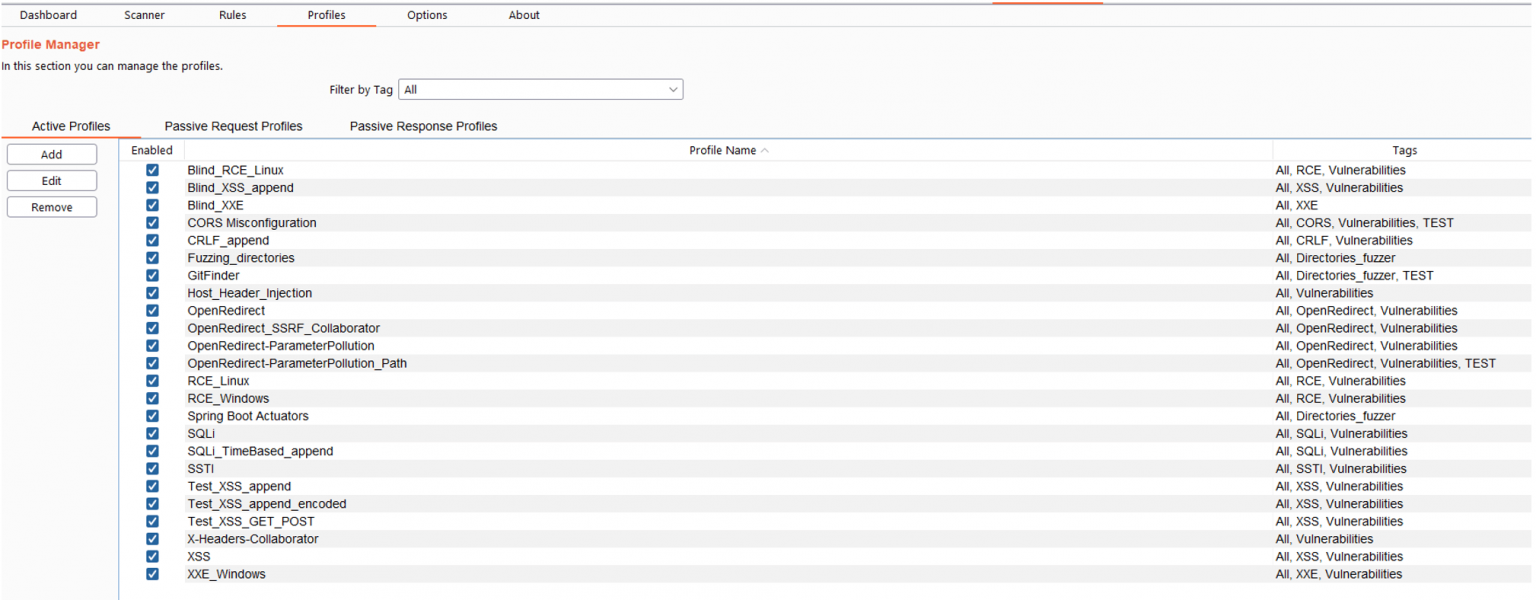Switch to the Rules tab
The image size is (1536, 600).
pos(232,15)
